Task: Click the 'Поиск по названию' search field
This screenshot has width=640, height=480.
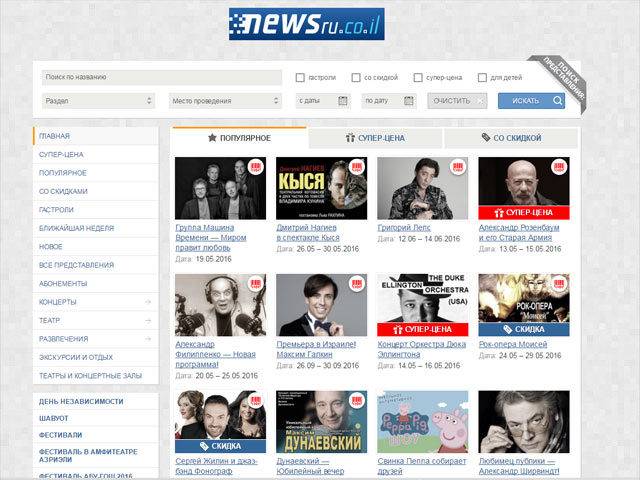Action: pos(162,77)
